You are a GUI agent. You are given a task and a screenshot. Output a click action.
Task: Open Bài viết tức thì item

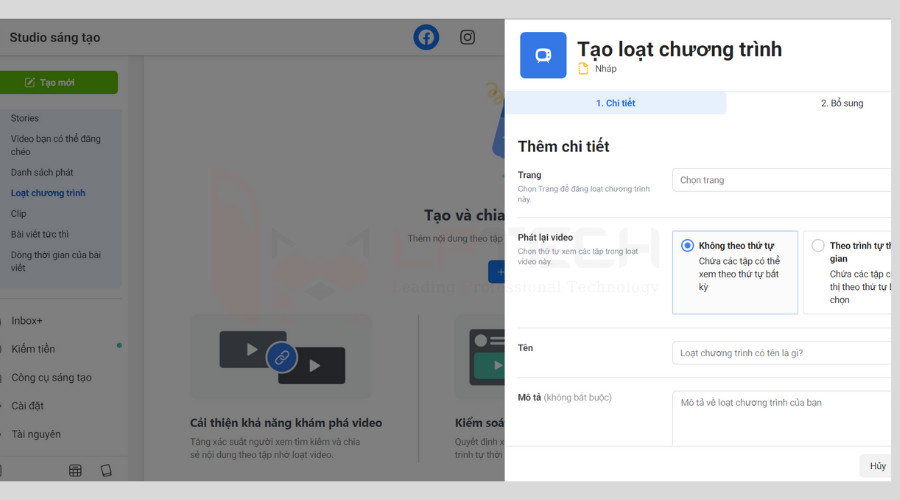point(40,234)
